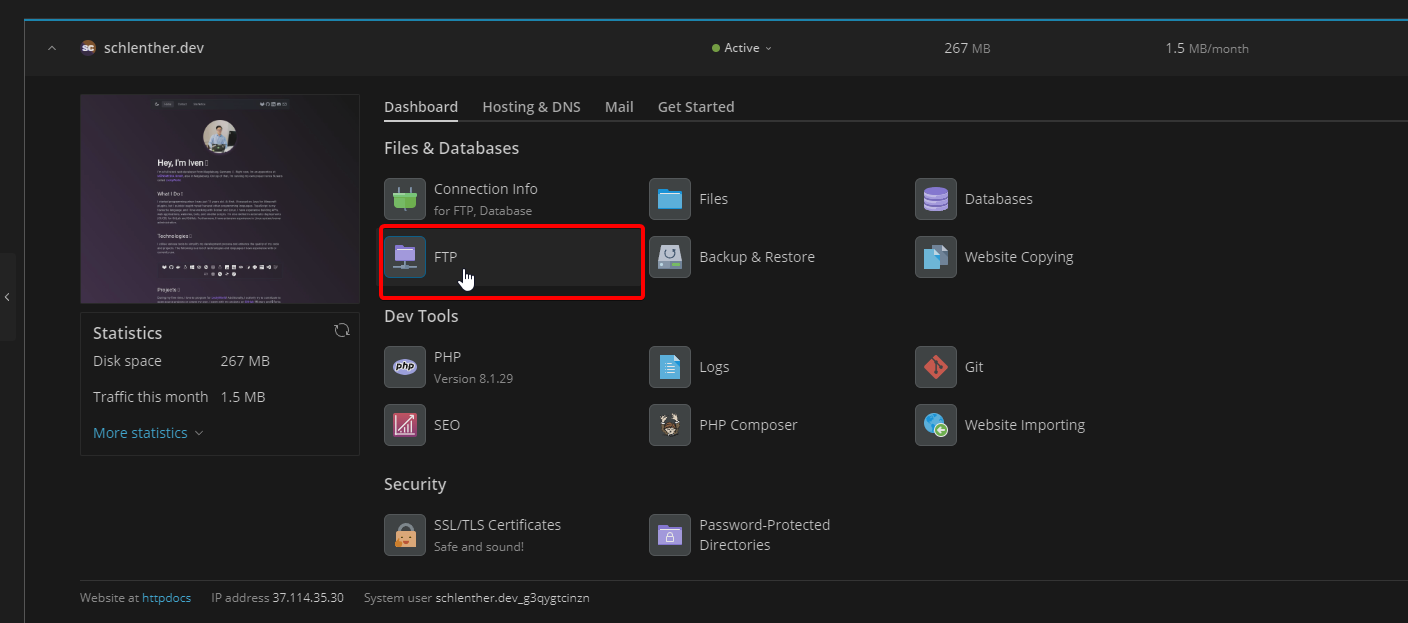1408x623 pixels.
Task: Open the Active status dropdown
Action: pos(742,48)
